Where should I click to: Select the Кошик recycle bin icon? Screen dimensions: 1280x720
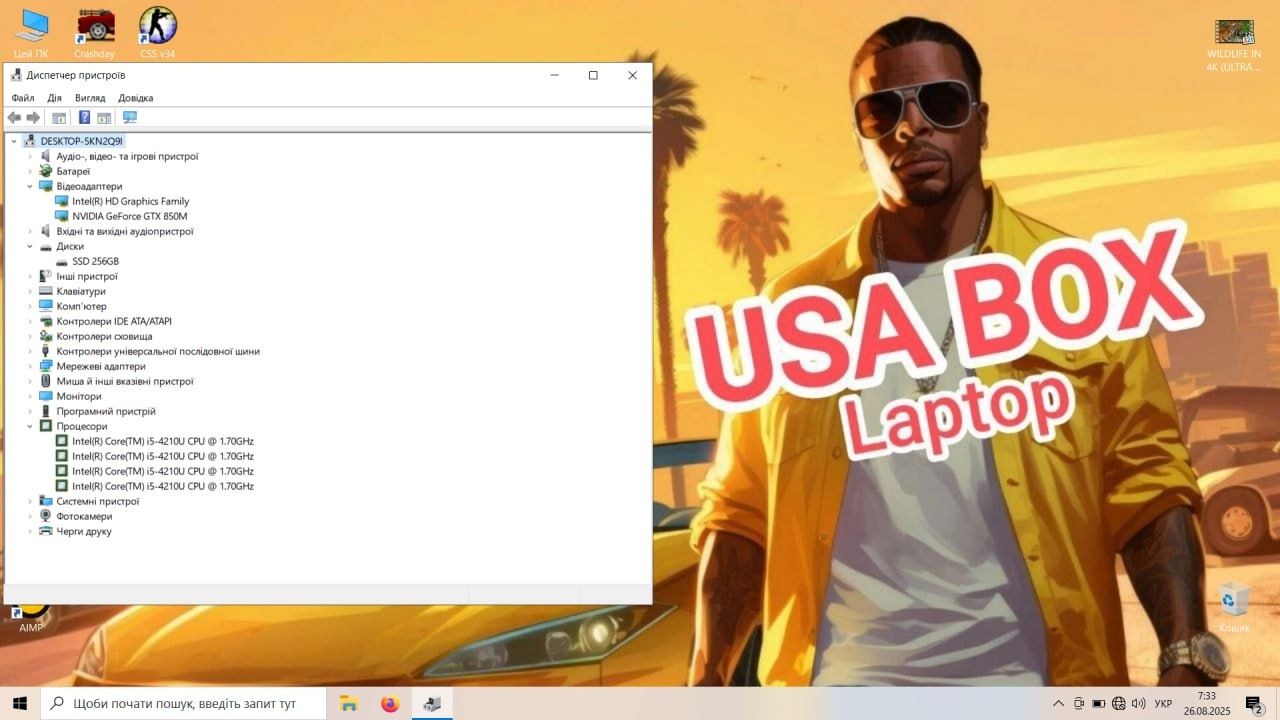1235,606
